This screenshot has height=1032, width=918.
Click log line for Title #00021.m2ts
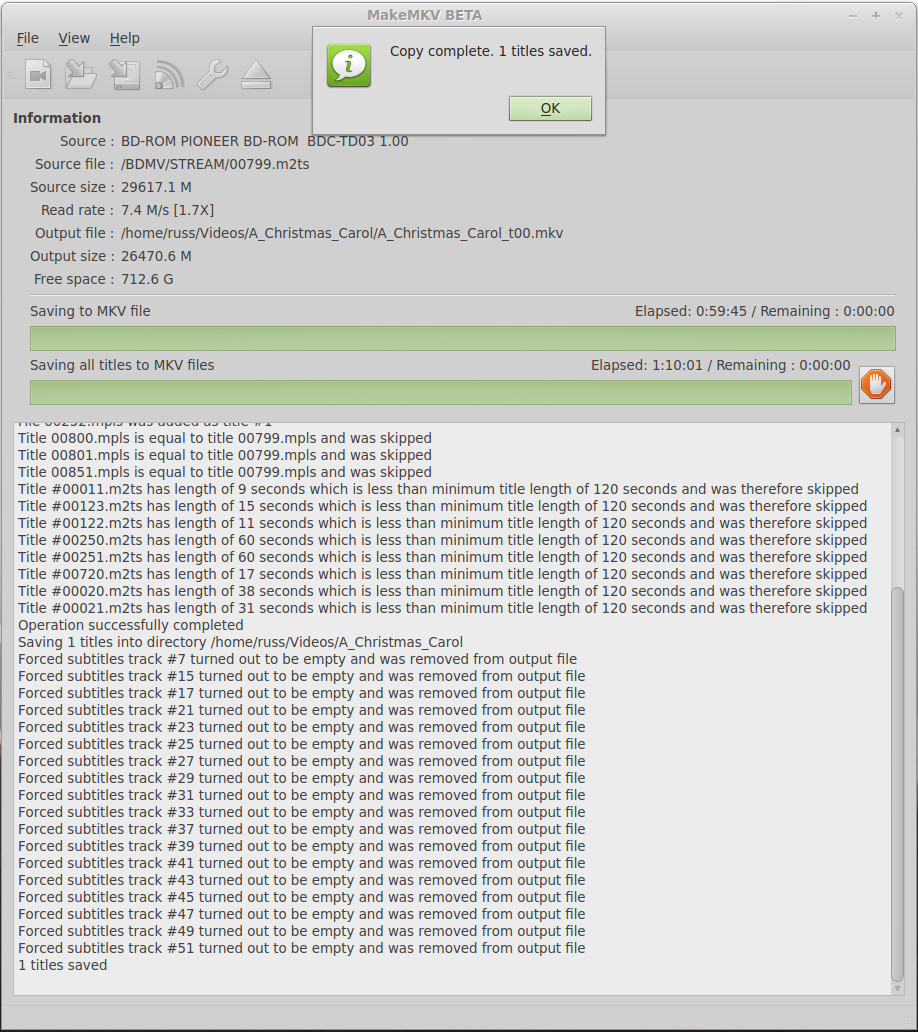442,609
